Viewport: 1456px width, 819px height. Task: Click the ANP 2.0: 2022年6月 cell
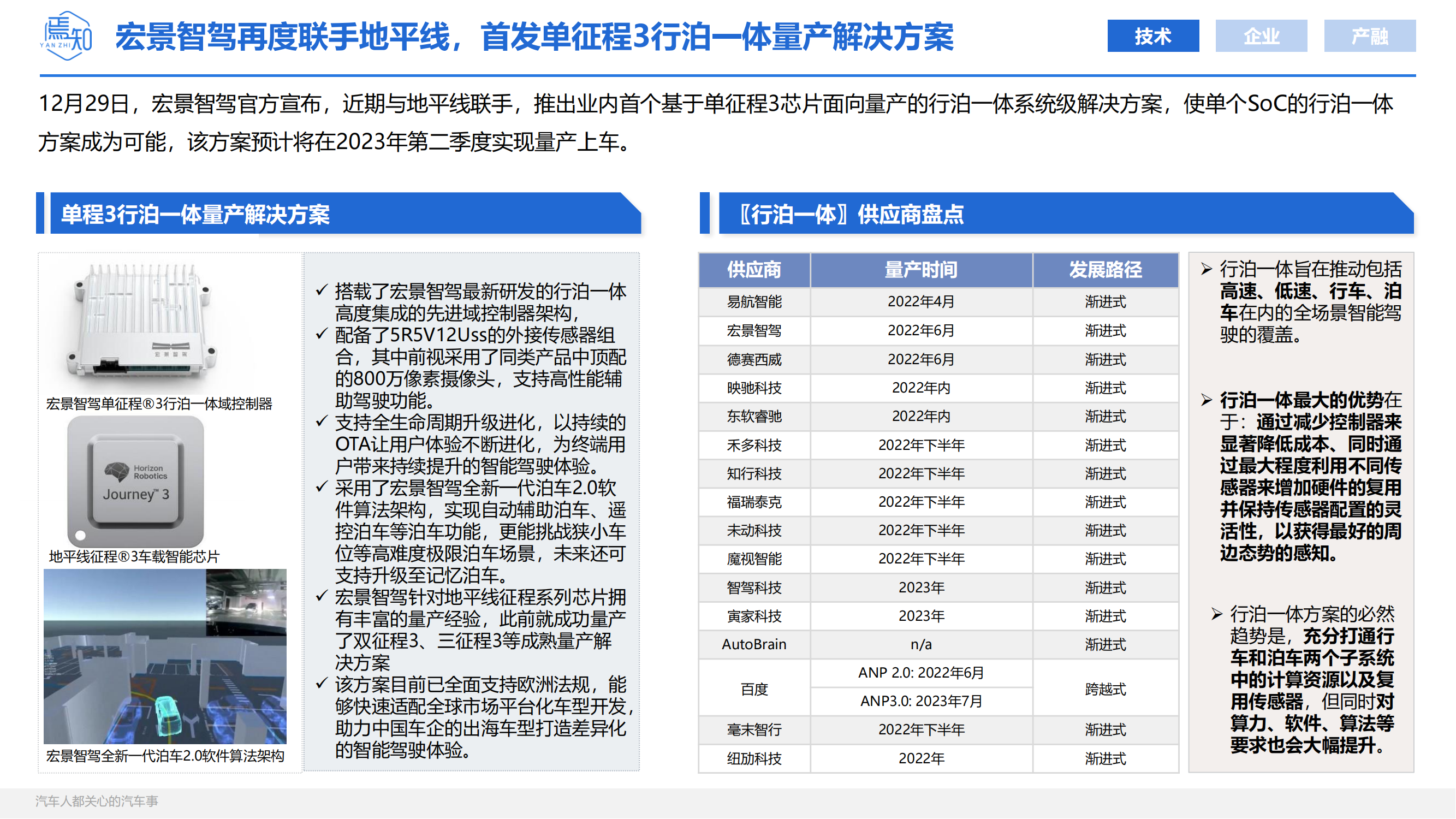click(x=922, y=673)
